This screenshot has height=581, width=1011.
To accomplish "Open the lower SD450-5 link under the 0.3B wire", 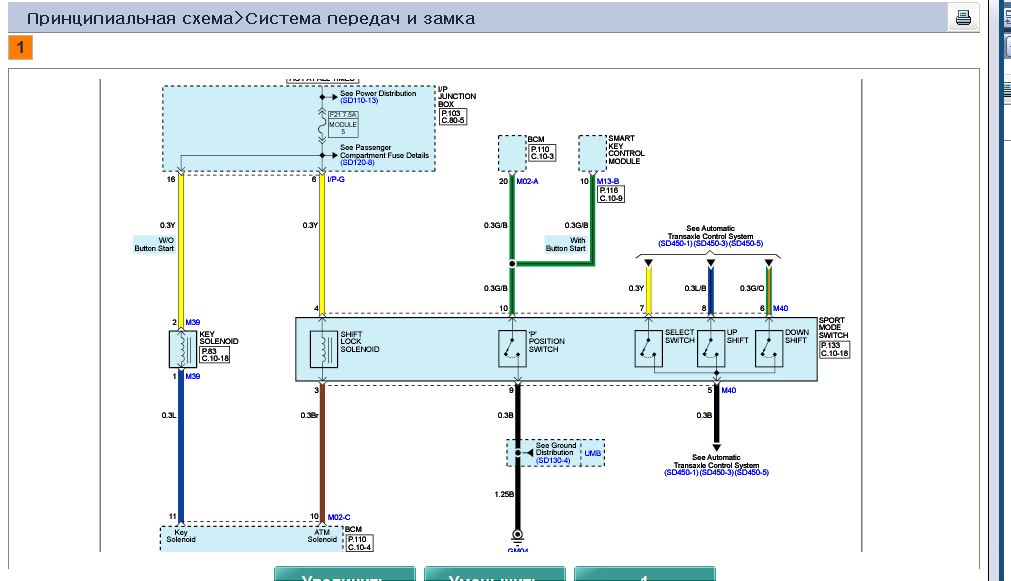I will point(752,473).
